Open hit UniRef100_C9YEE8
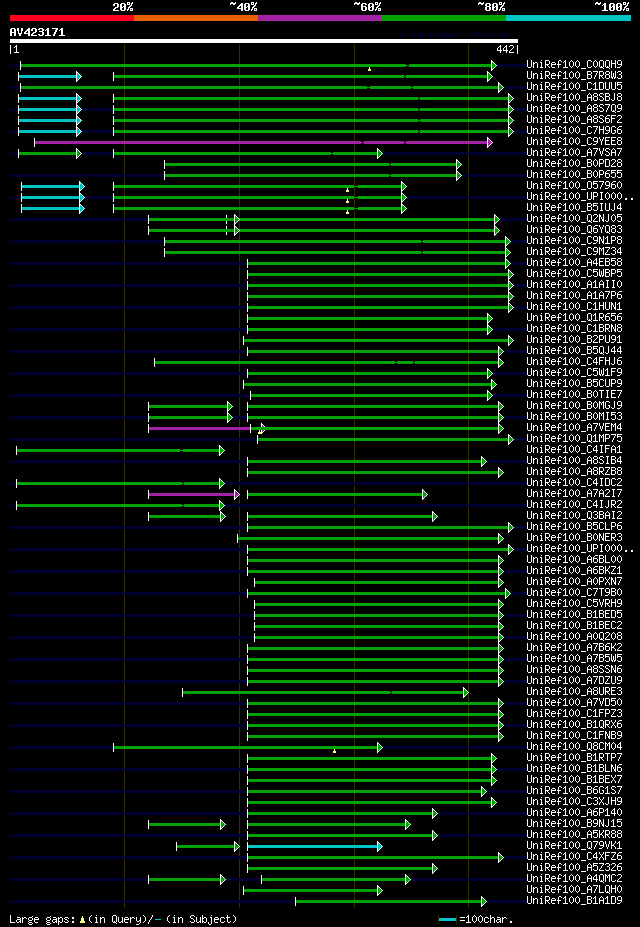The height and width of the screenshot is (927, 640). click(574, 142)
